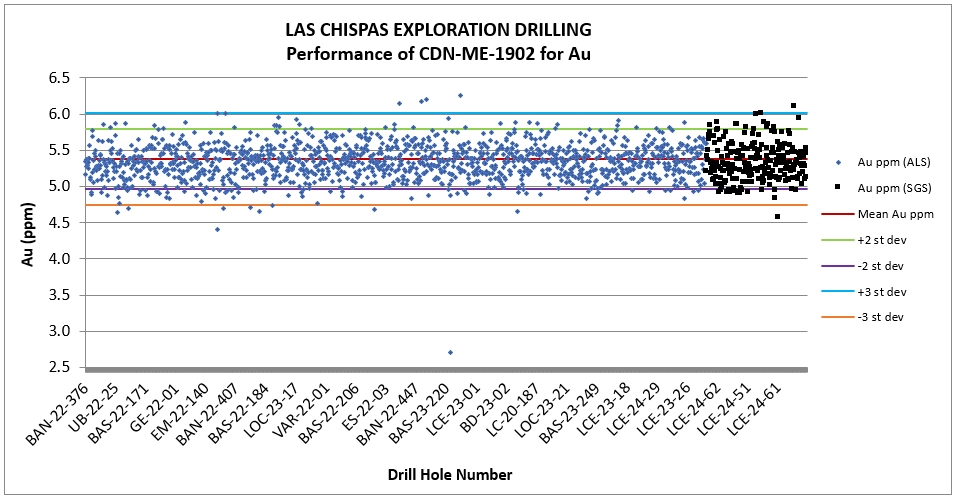Select the 'Mean Au ppm' legend label
Screen dimensions: 958x499
(891, 214)
